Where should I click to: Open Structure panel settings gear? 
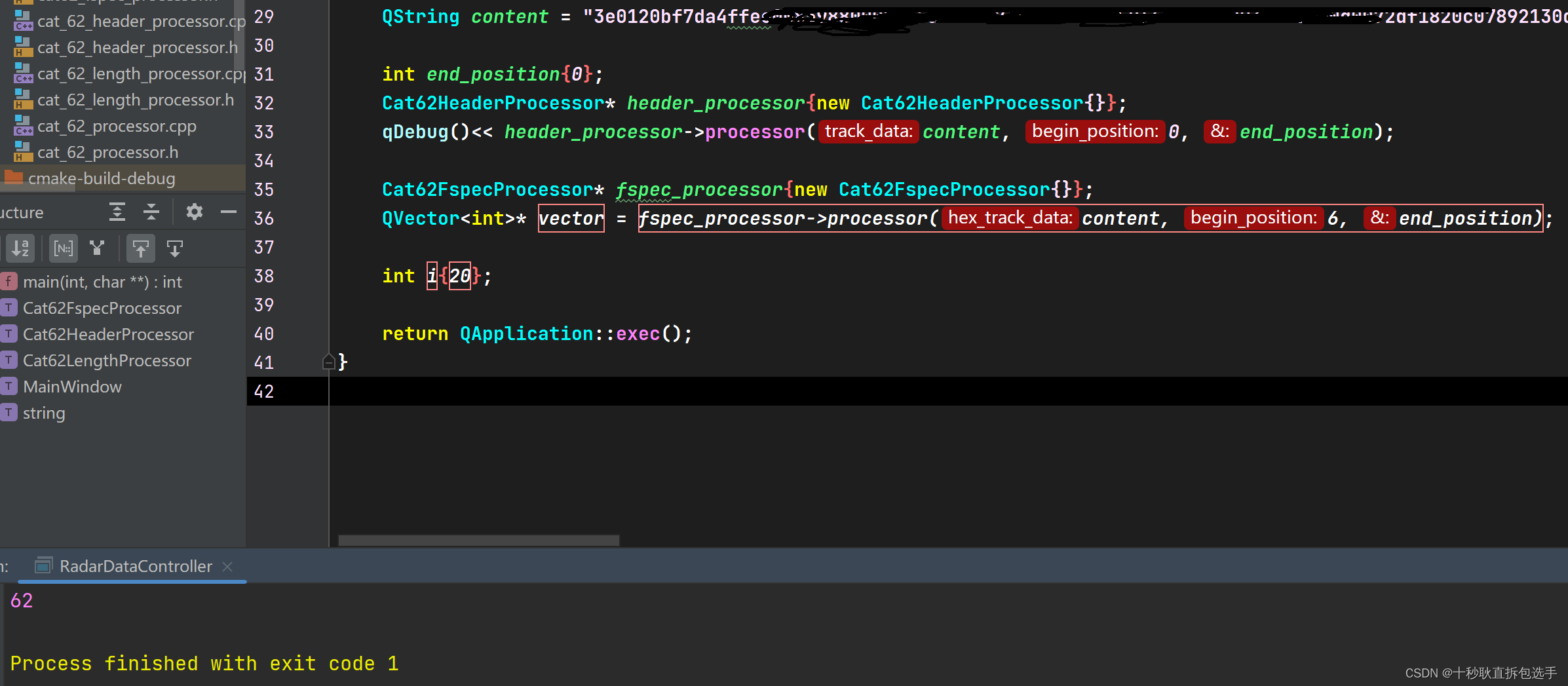[194, 212]
